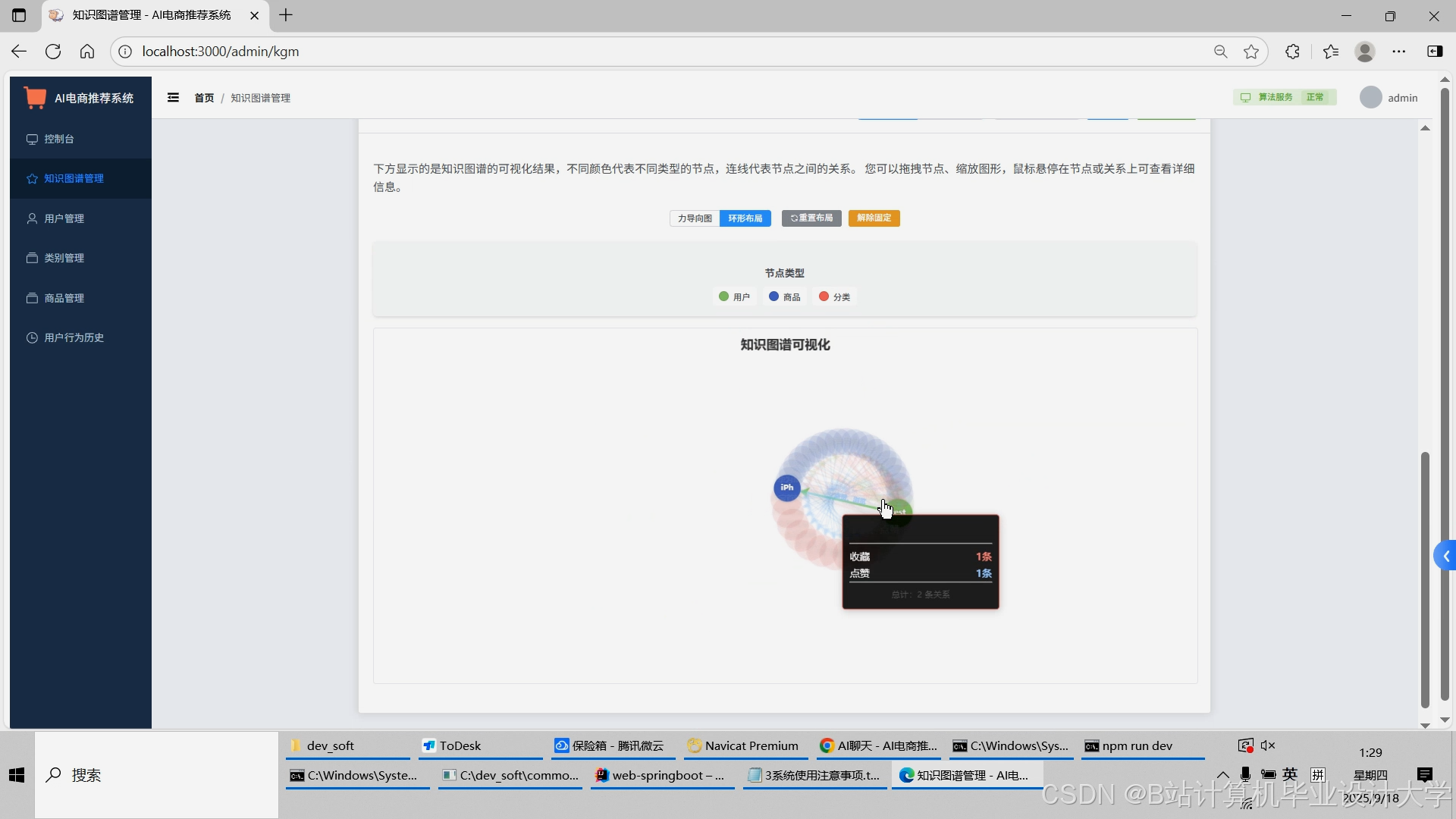Go to 商品管理 menu item
This screenshot has height=819, width=1456.
click(x=64, y=298)
